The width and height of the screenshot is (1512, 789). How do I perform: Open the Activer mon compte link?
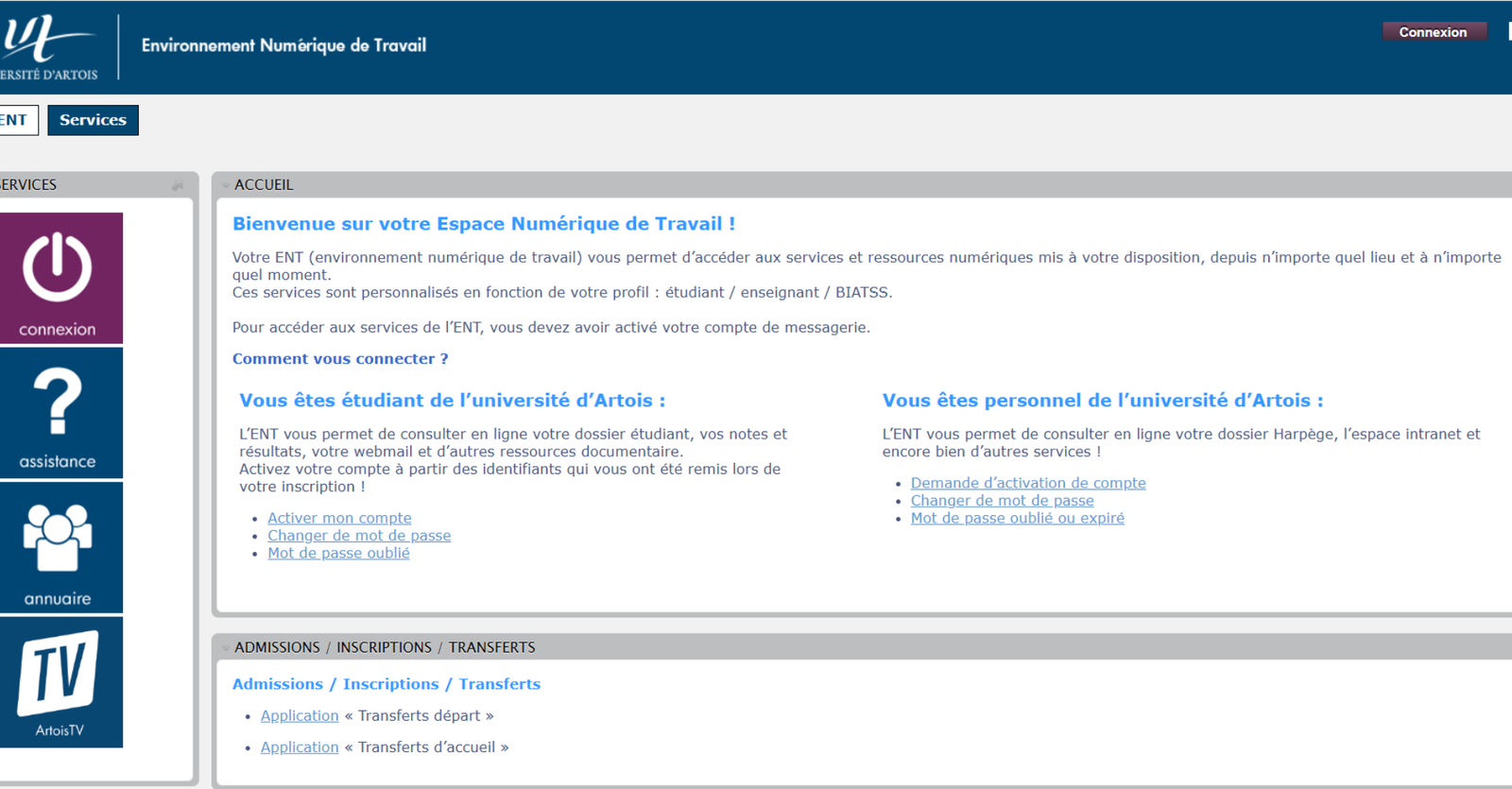(x=339, y=518)
